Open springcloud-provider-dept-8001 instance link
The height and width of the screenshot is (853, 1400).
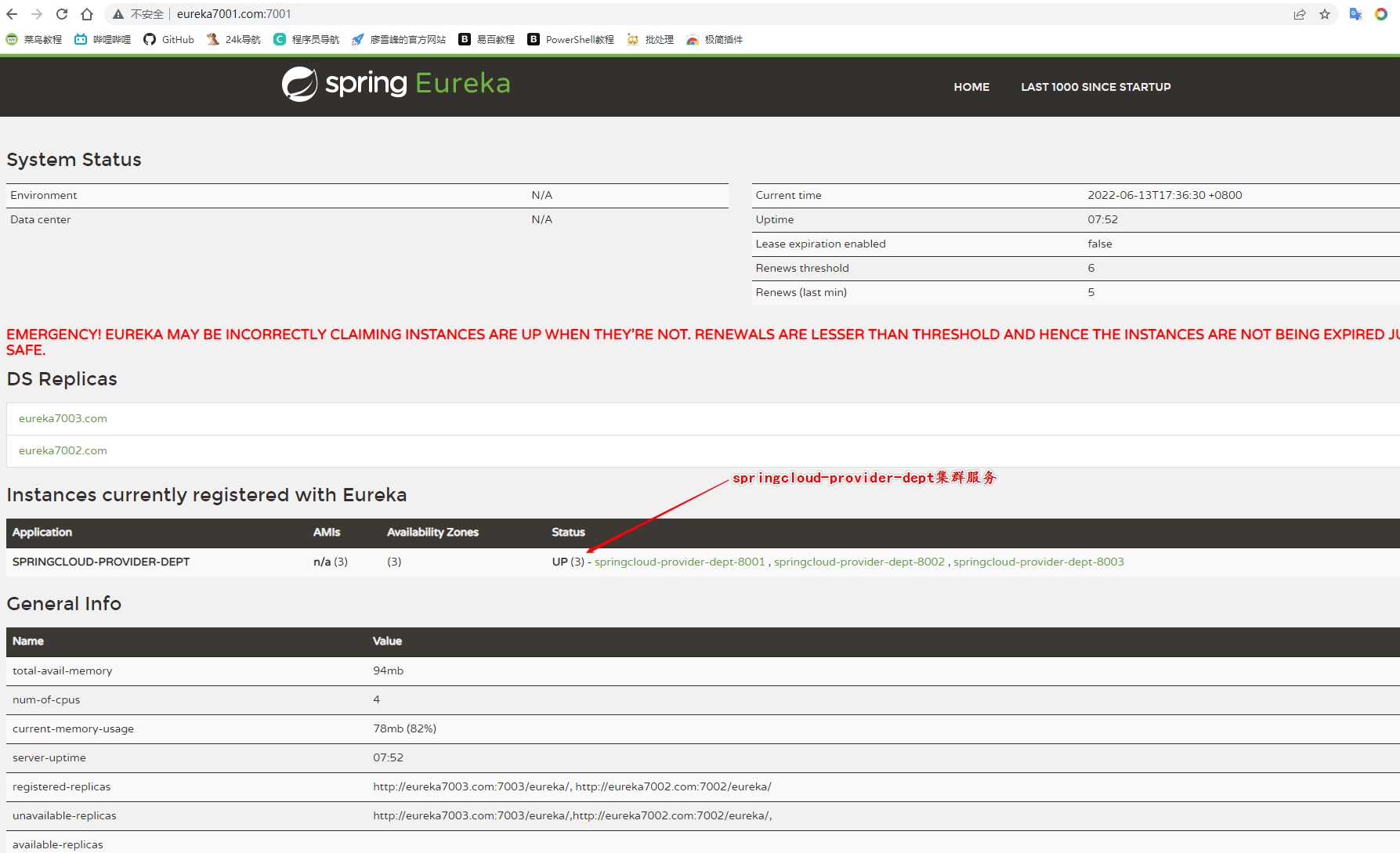[679, 562]
